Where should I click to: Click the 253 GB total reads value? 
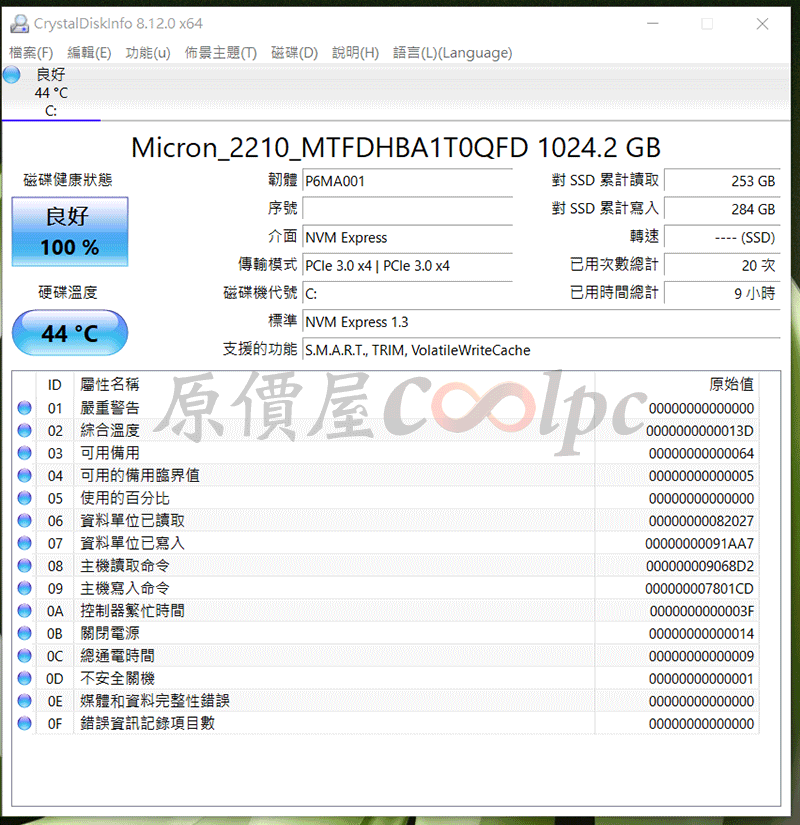(722, 181)
